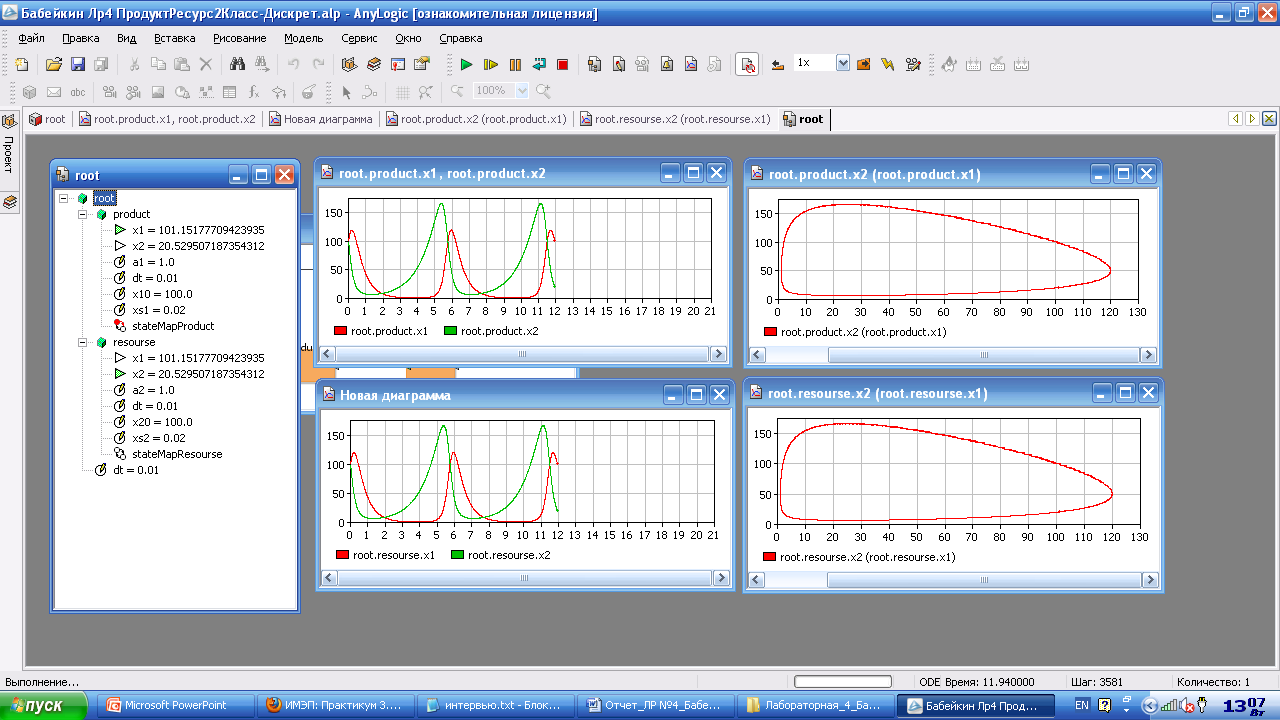Image resolution: width=1280 pixels, height=720 pixels.
Task: Click the yellow lightning bolt toolbar icon
Action: pyautogui.click(x=887, y=64)
